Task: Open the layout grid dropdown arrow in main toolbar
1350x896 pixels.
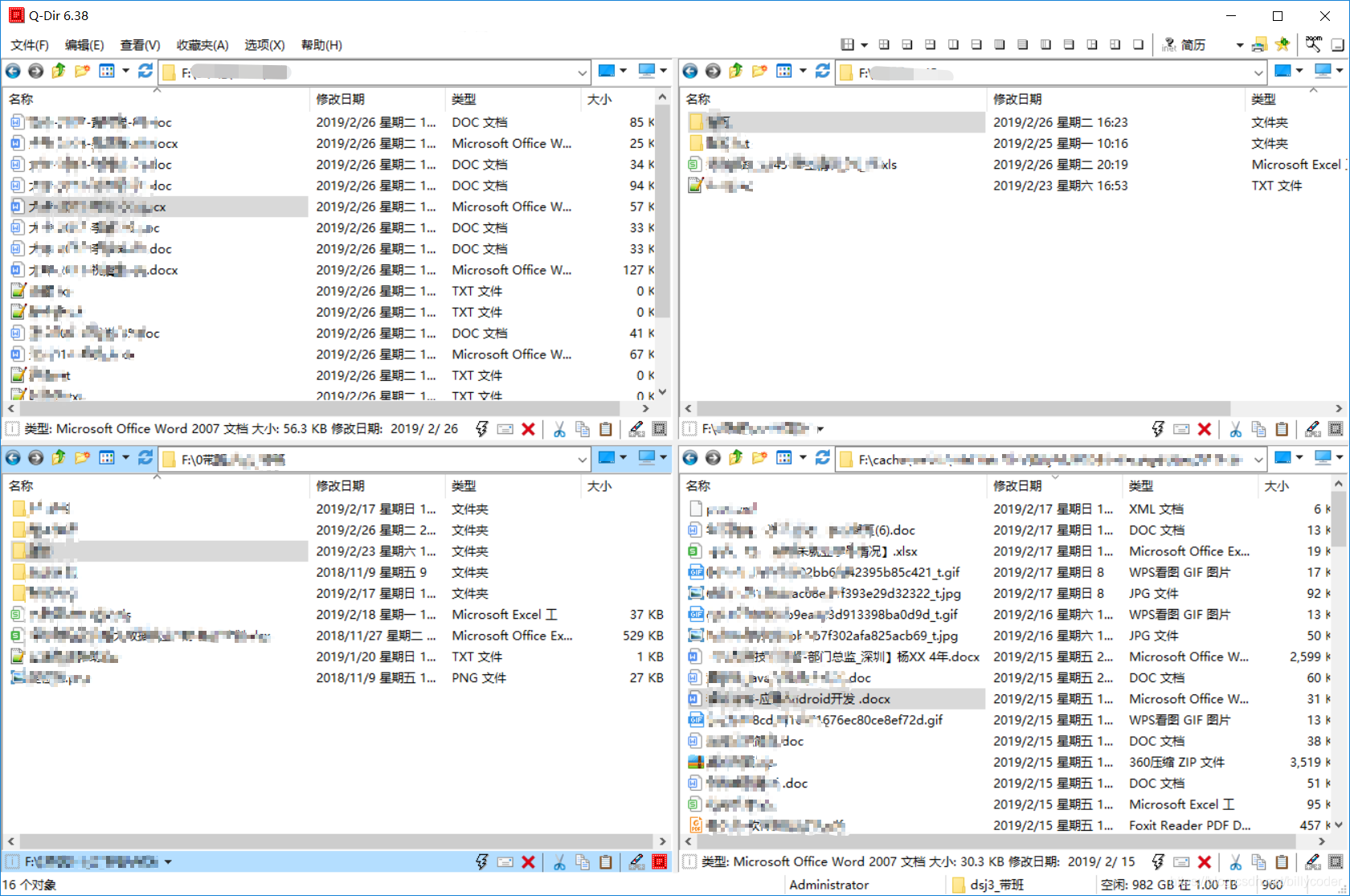Action: tap(865, 45)
